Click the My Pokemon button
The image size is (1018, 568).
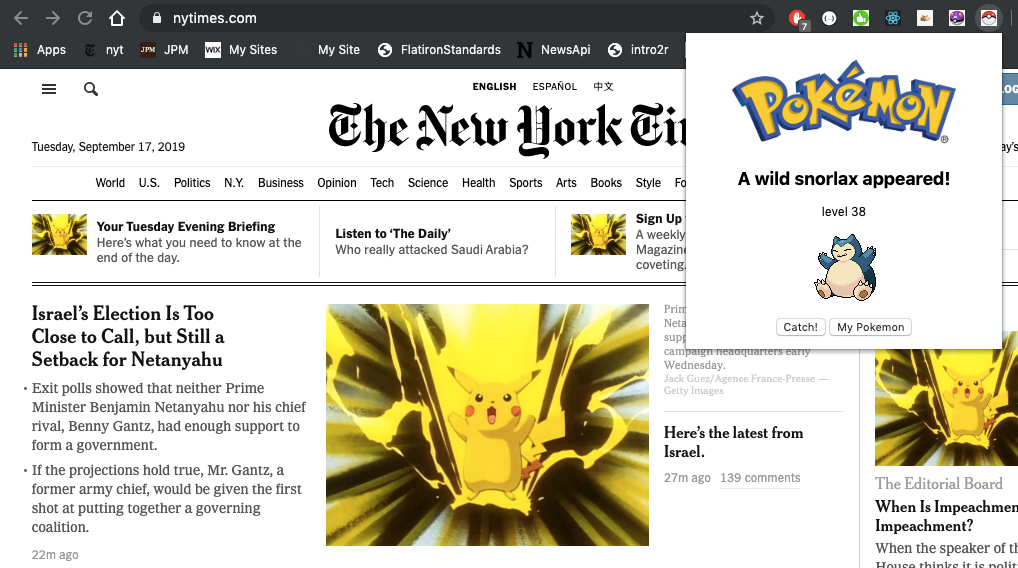(871, 327)
